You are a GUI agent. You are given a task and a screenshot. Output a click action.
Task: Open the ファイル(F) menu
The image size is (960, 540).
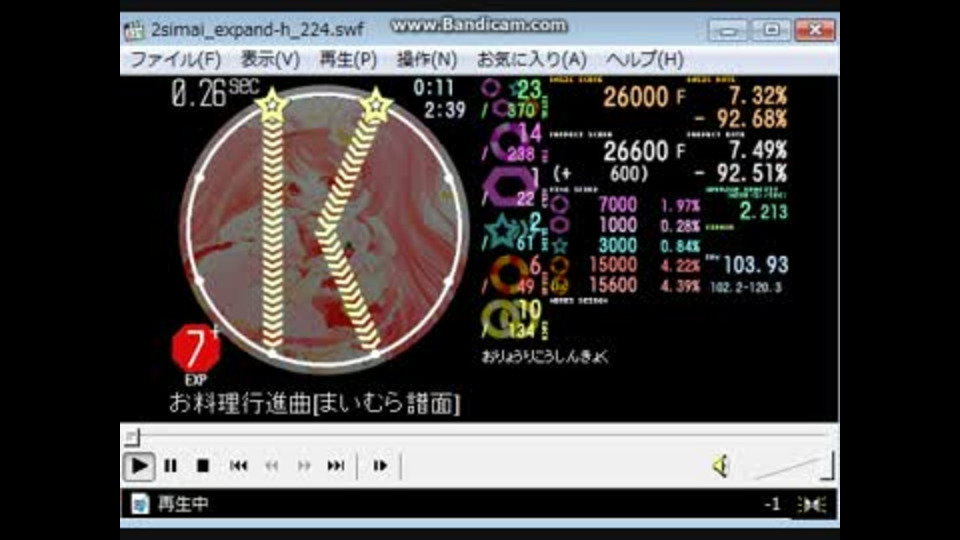(176, 60)
